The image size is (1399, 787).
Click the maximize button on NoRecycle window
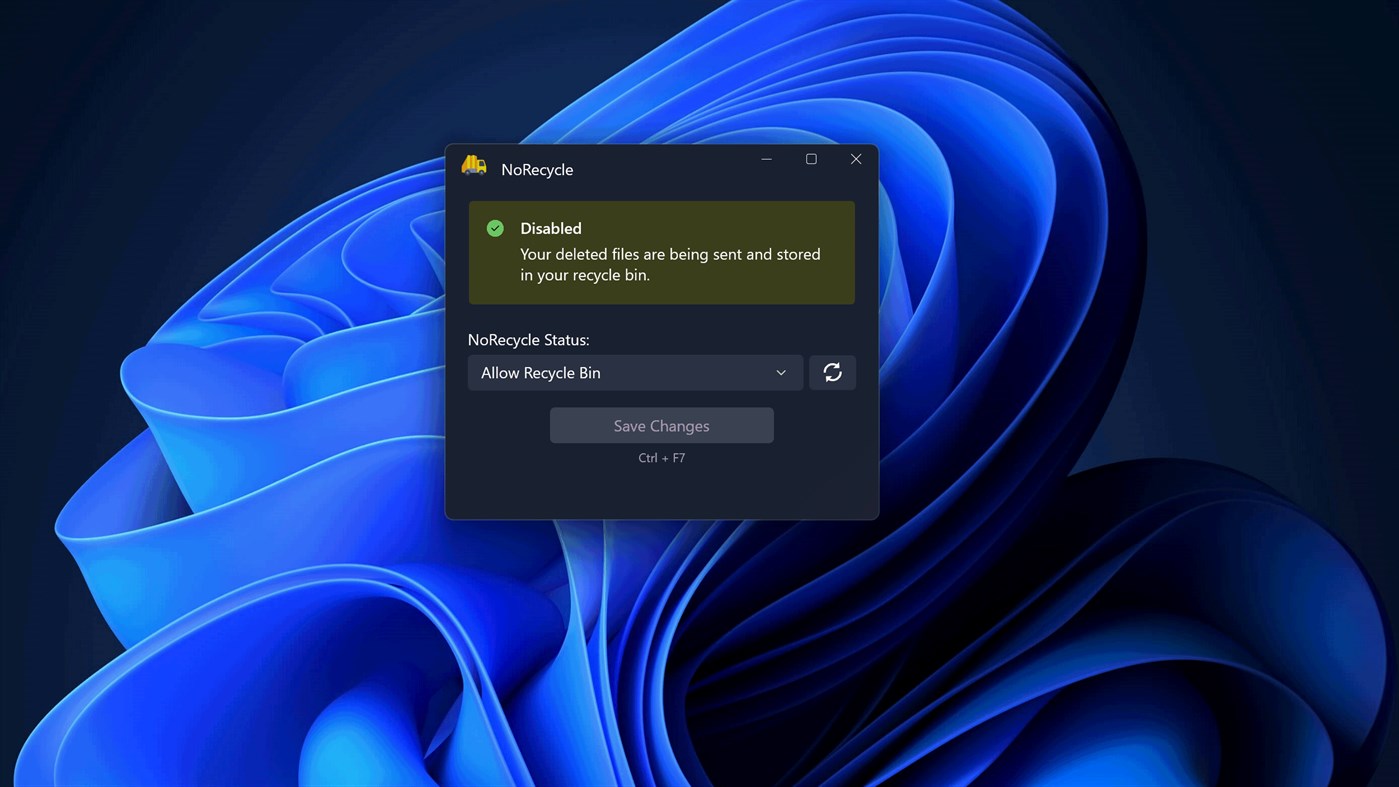(811, 158)
